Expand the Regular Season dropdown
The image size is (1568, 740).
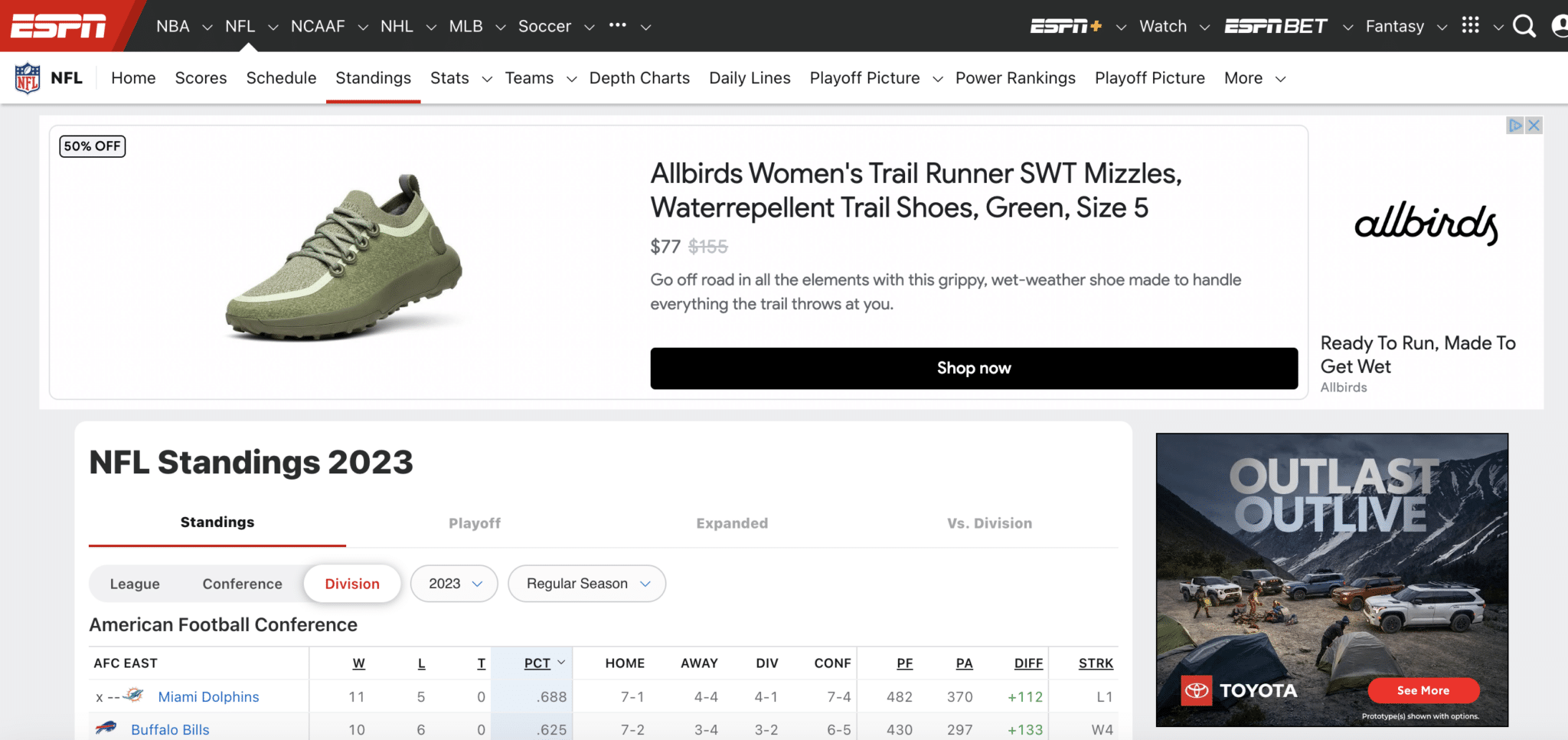coord(587,584)
